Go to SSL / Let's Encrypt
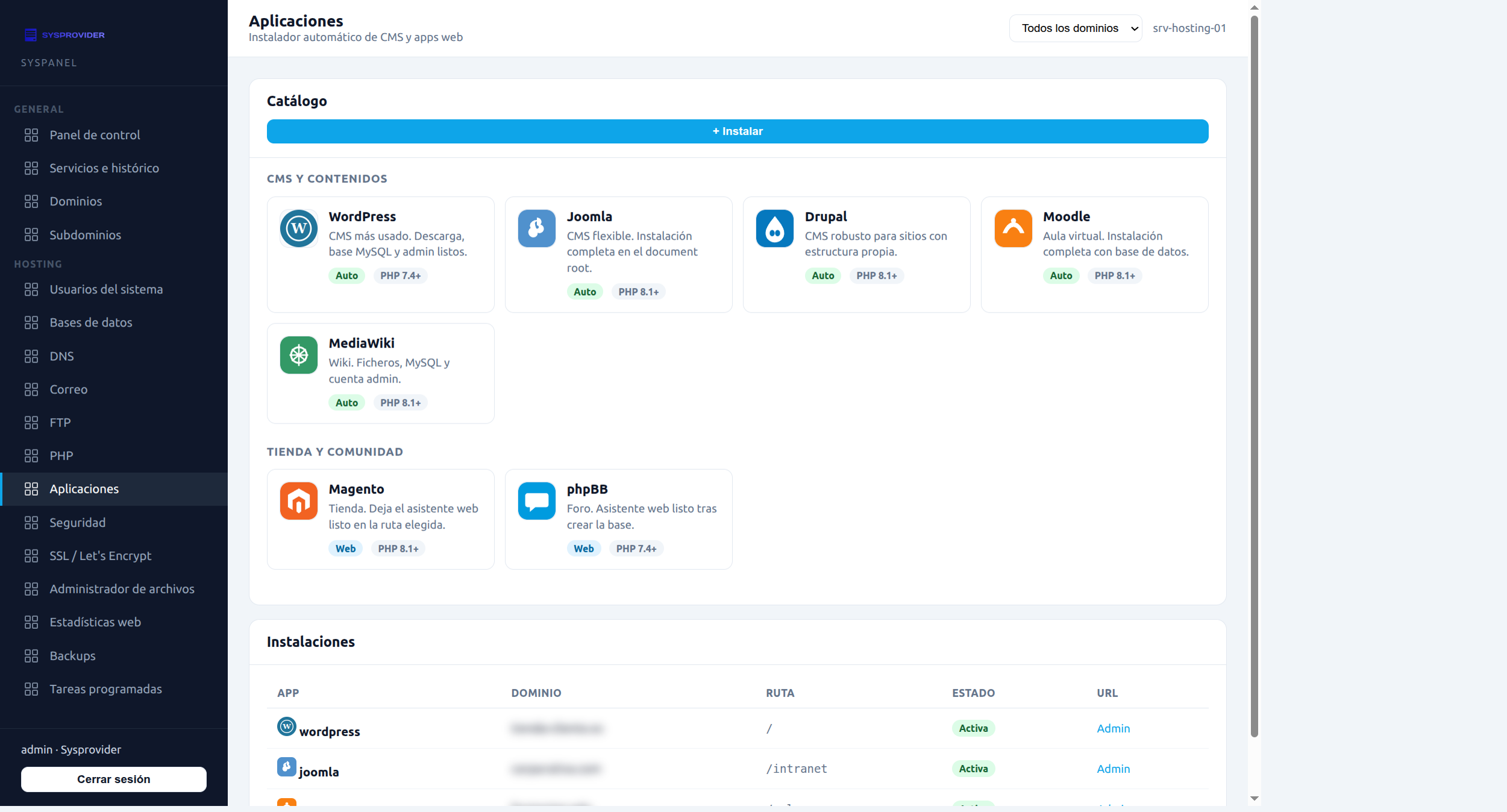Image resolution: width=1507 pixels, height=812 pixels. pyautogui.click(x=114, y=555)
